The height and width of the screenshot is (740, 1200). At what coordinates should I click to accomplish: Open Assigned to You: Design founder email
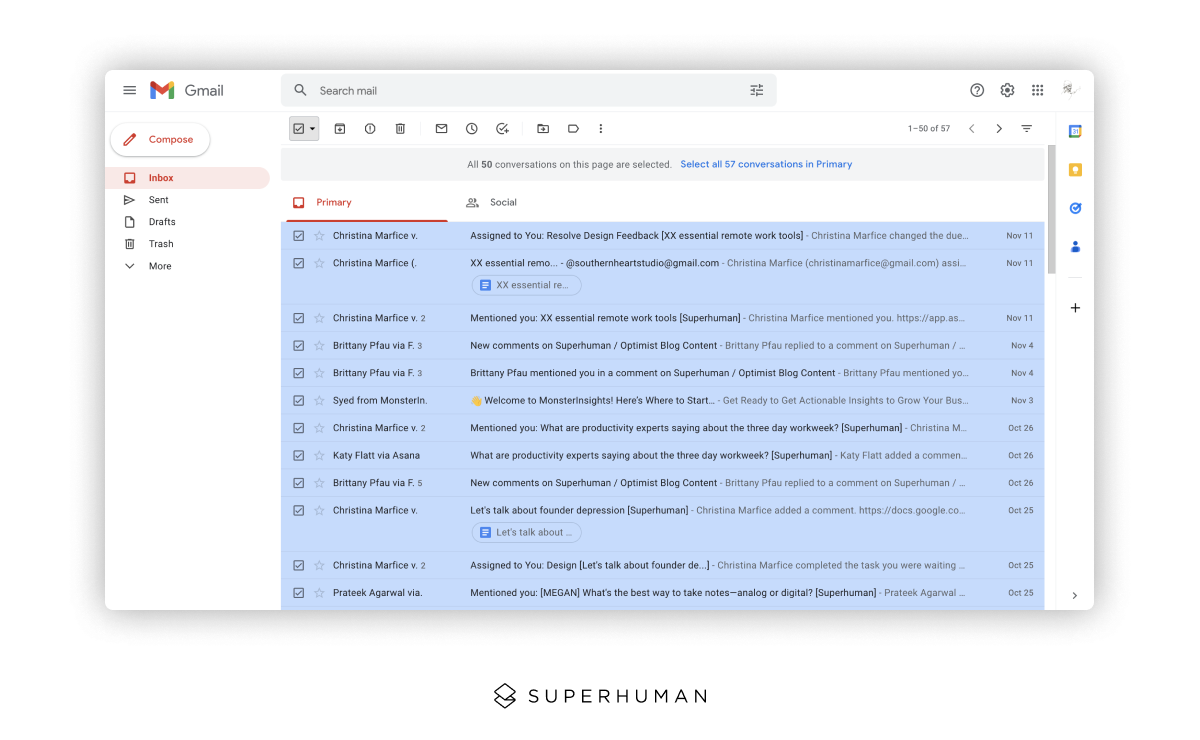click(x=662, y=565)
